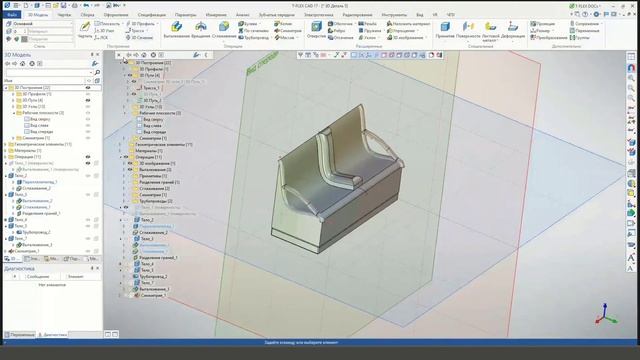This screenshot has width=640, height=360.
Task: Select the Пружина spring tool
Action: 369,31
